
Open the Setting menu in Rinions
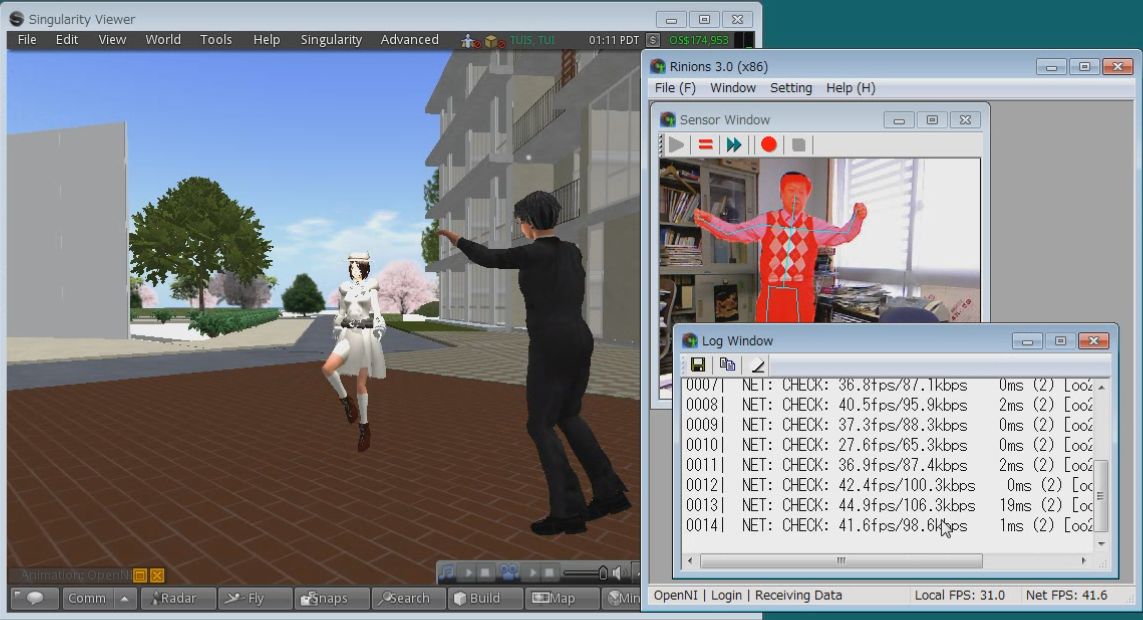tap(790, 88)
